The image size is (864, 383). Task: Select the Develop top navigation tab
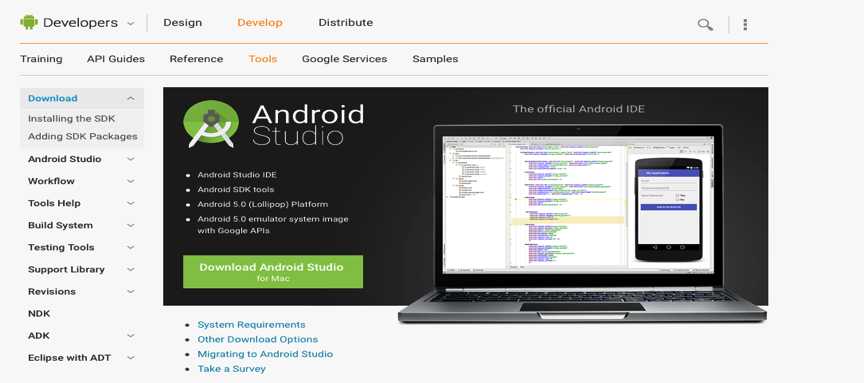[x=260, y=23]
